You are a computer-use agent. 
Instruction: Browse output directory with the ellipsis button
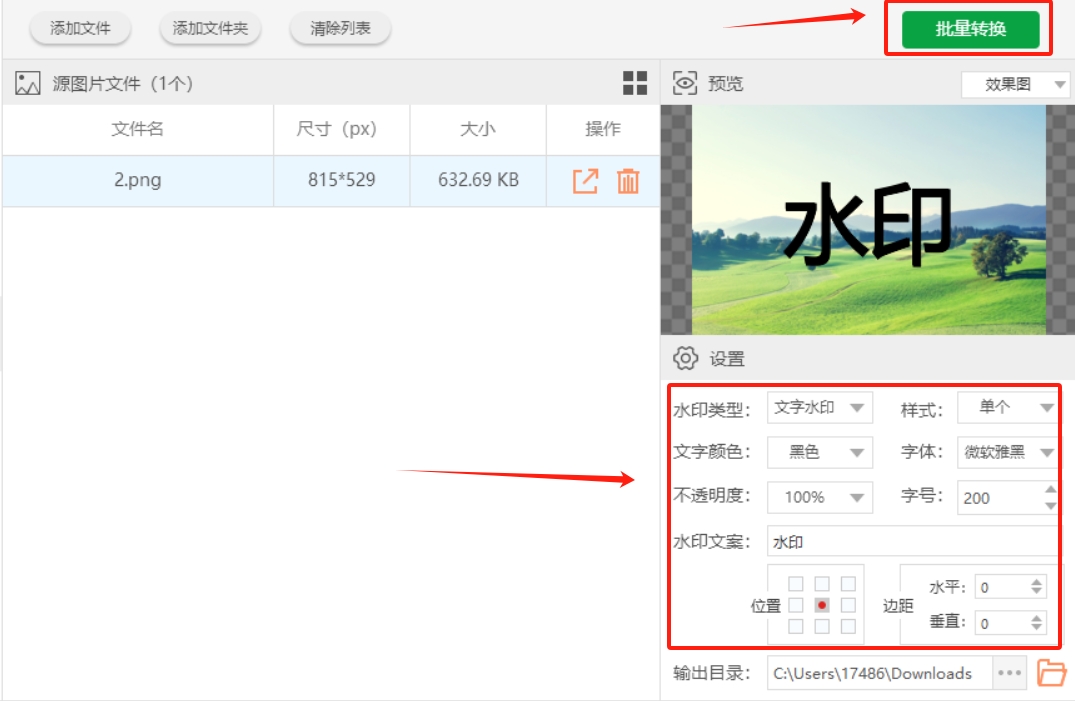(x=1010, y=673)
